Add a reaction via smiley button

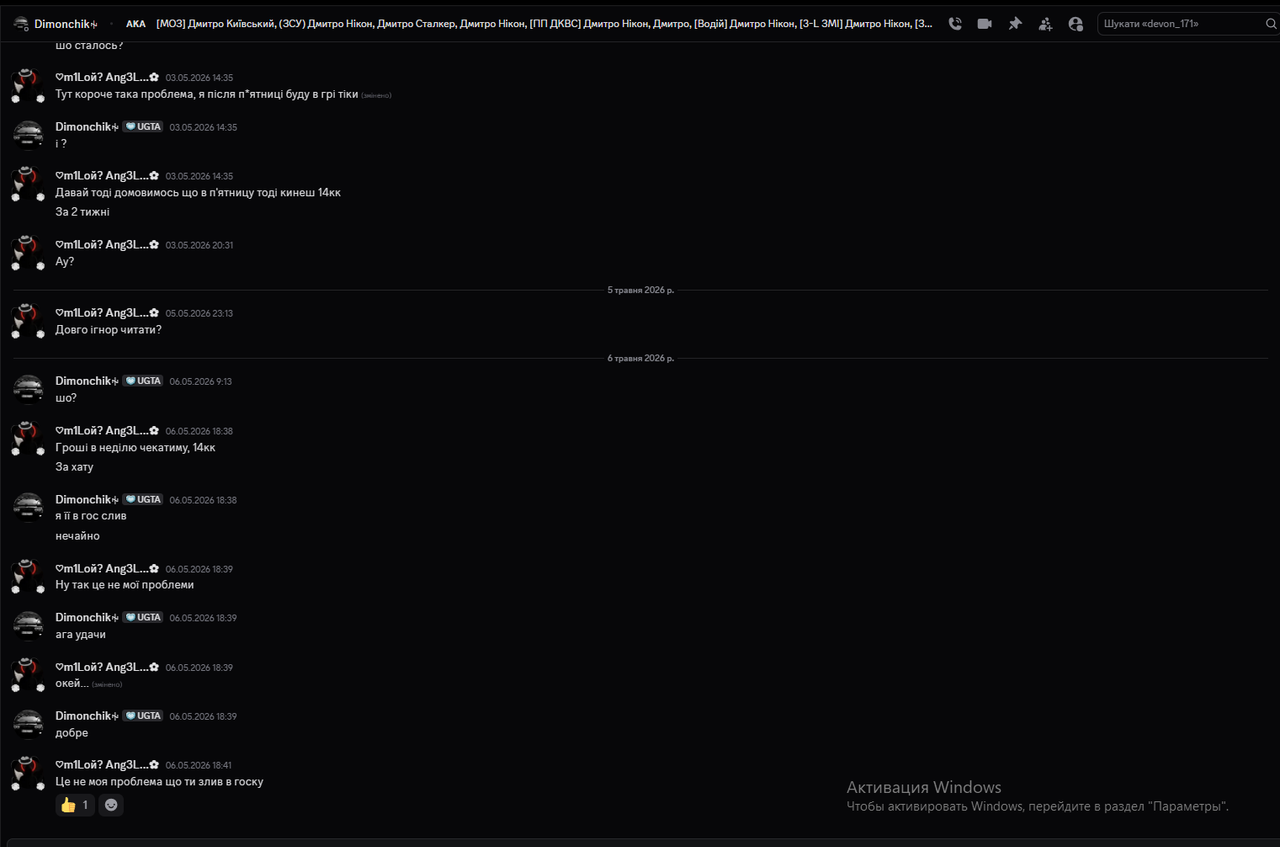(111, 805)
